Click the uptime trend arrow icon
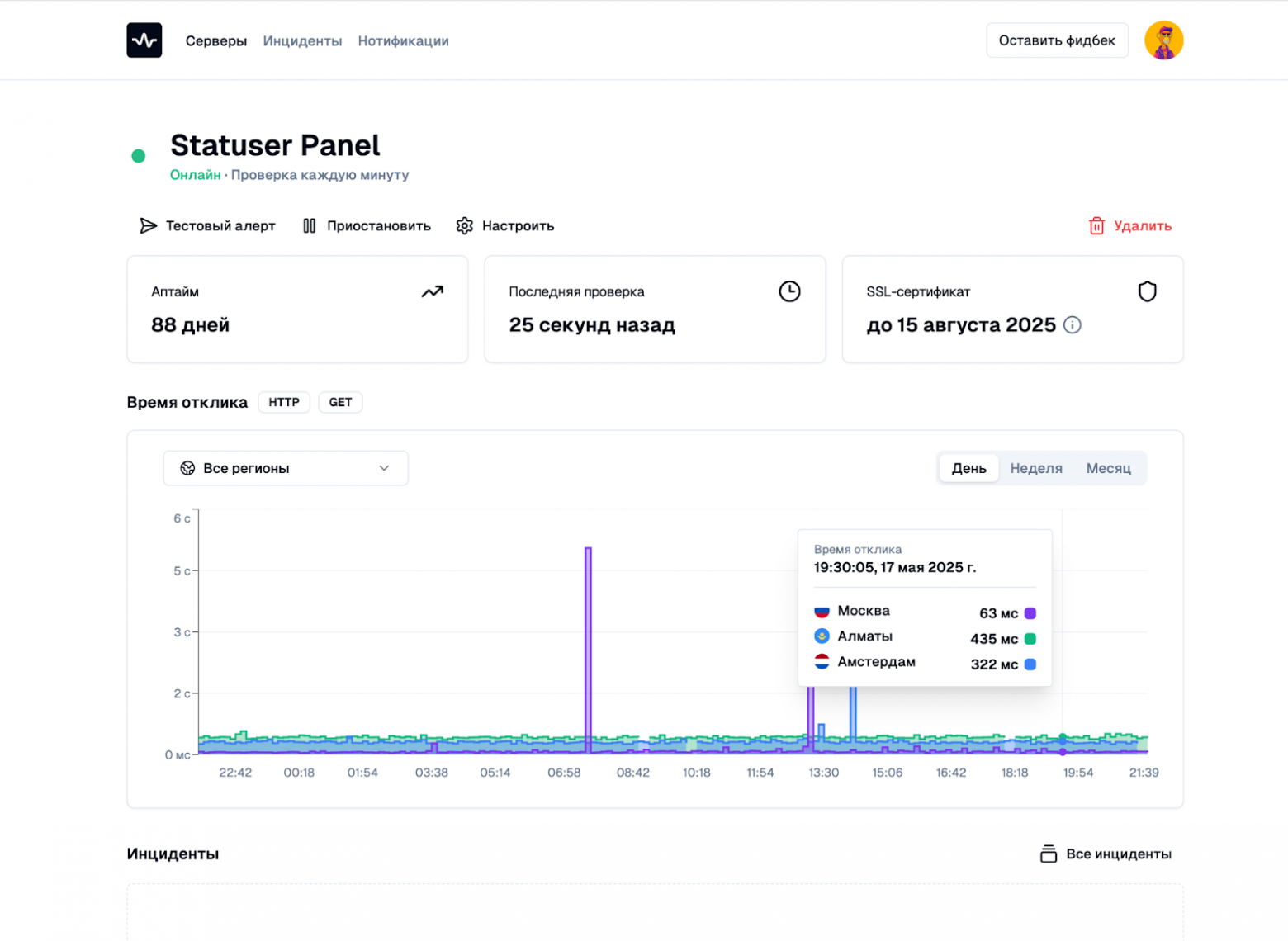The height and width of the screenshot is (941, 1288). point(432,291)
